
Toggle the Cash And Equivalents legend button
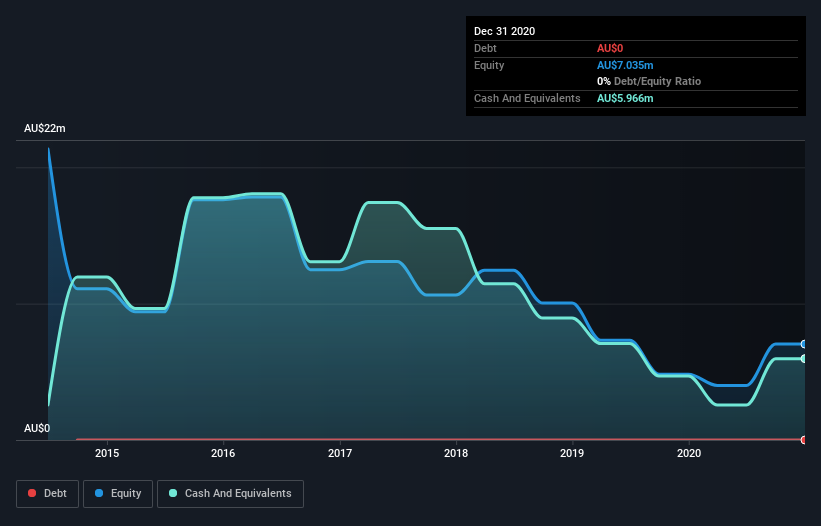[230, 494]
